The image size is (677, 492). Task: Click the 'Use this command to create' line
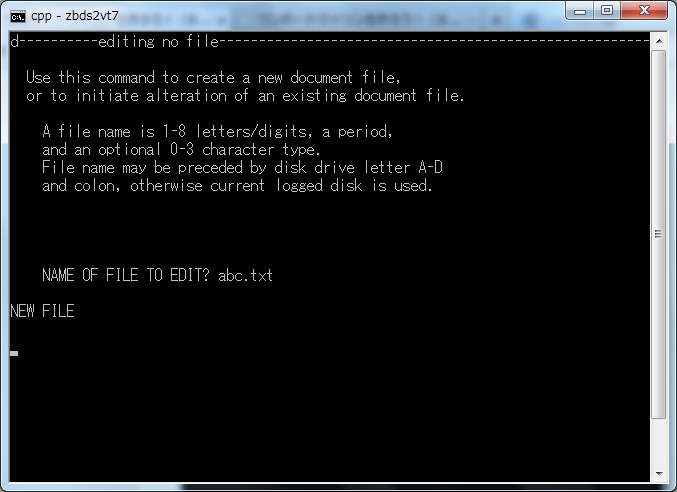tap(213, 78)
